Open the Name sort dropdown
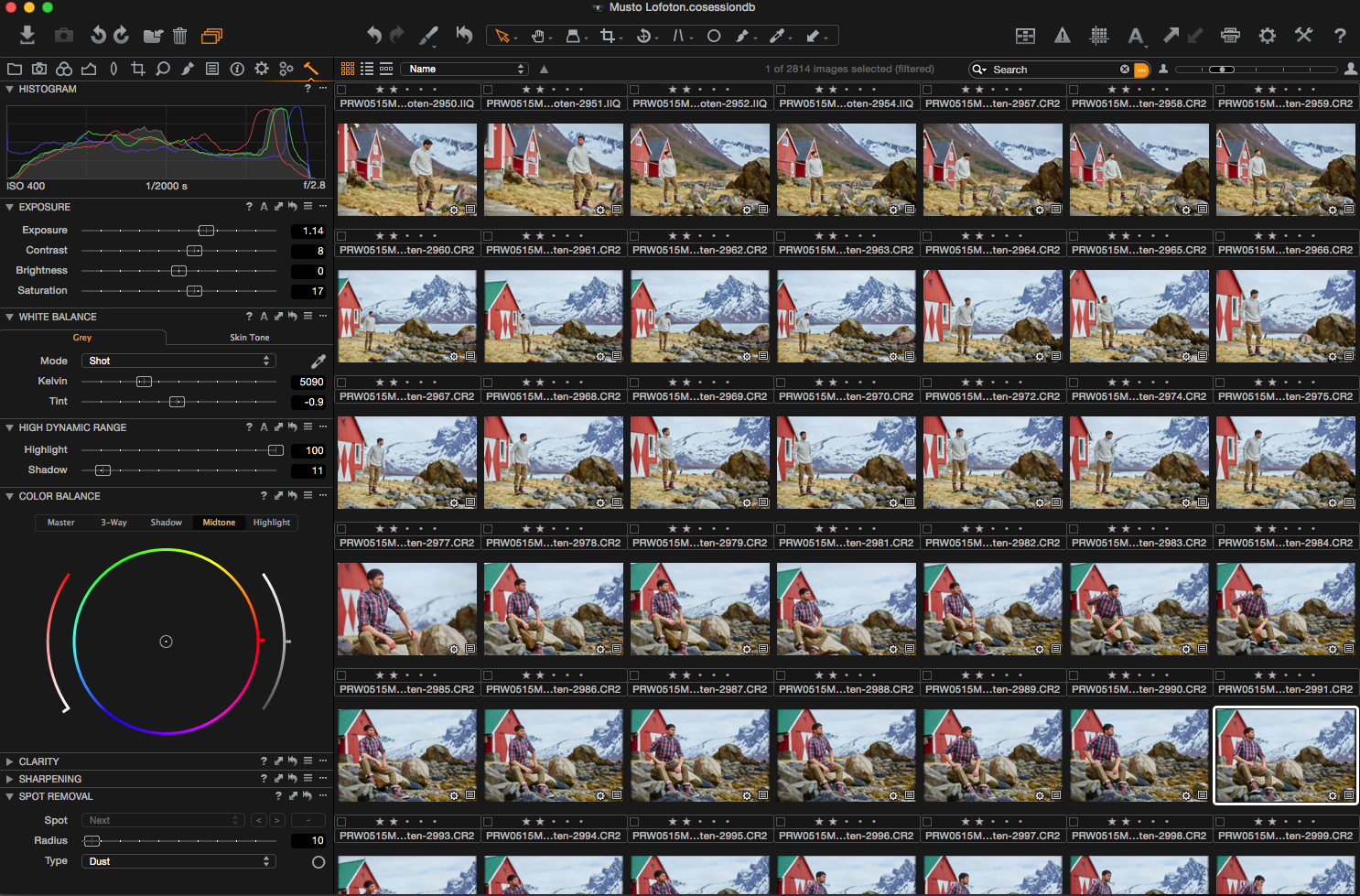 tap(465, 69)
